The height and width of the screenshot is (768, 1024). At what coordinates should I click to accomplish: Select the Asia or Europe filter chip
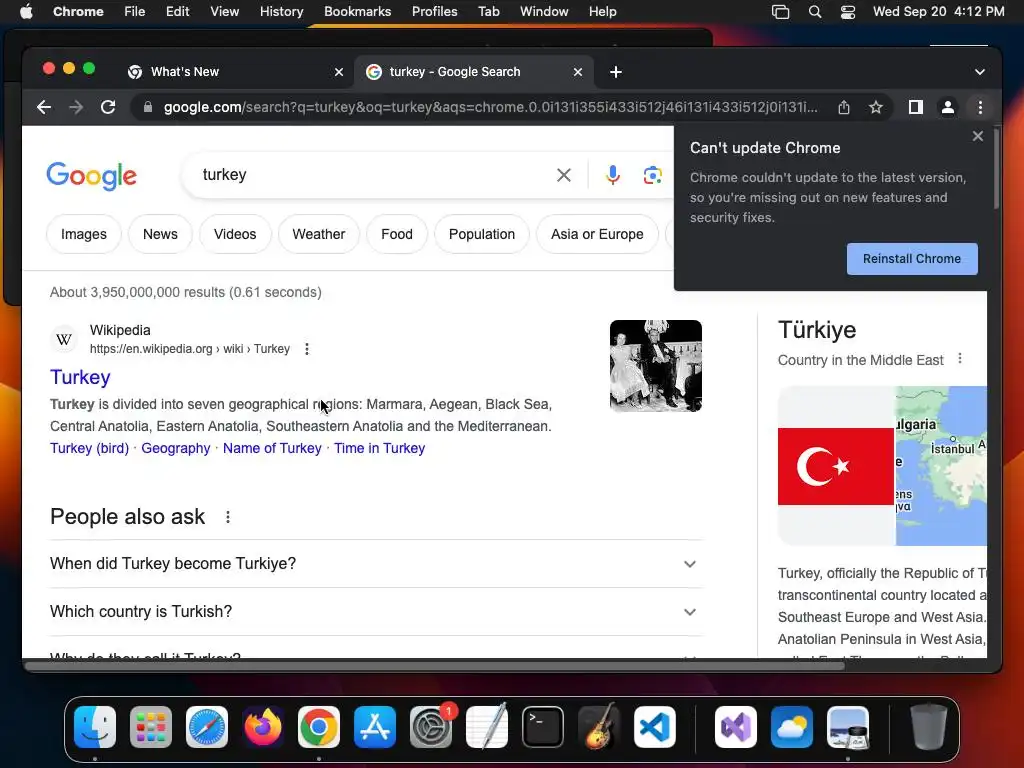(x=597, y=234)
